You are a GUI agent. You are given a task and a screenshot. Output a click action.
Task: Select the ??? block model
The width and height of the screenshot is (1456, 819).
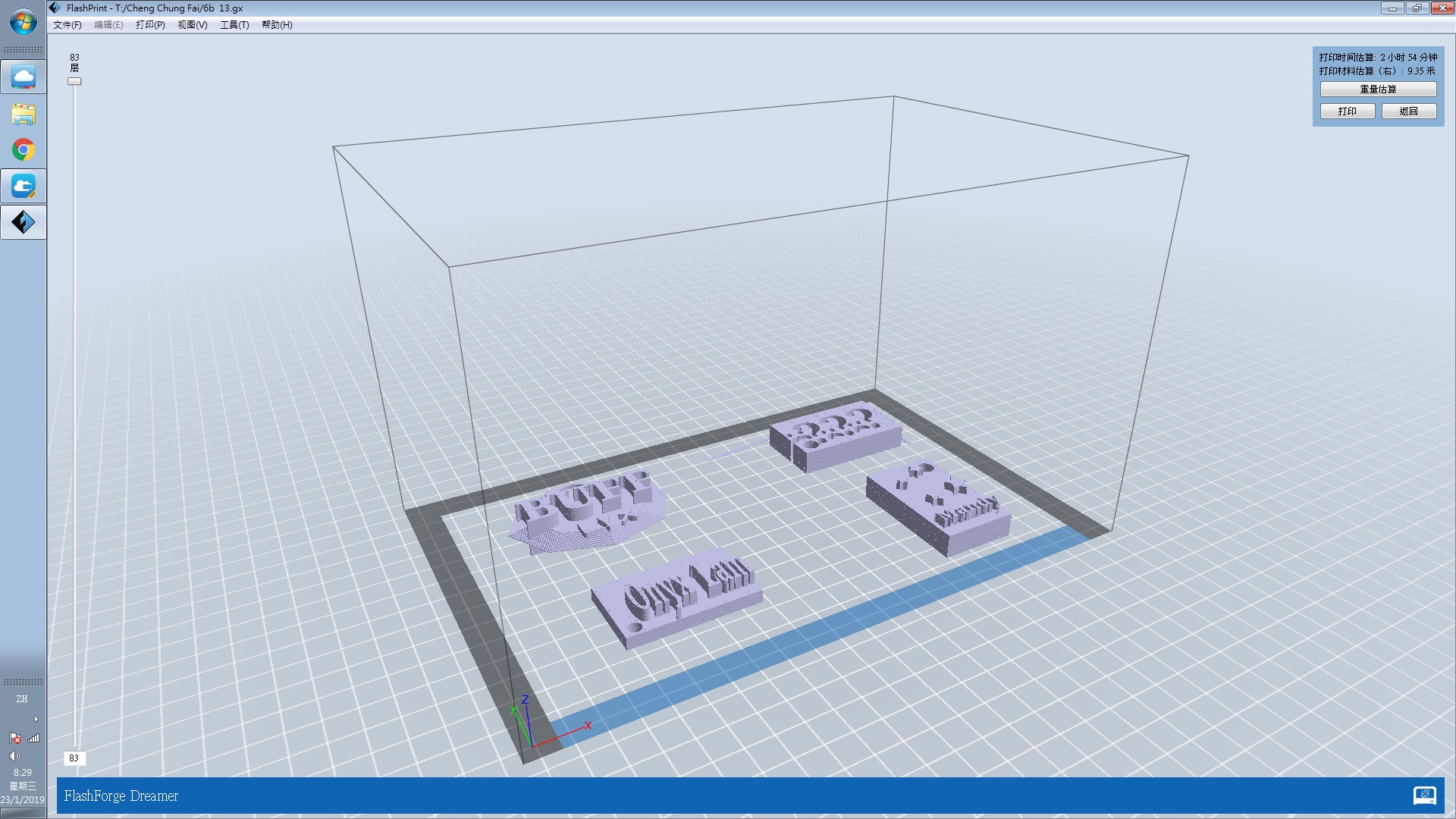[x=836, y=436]
